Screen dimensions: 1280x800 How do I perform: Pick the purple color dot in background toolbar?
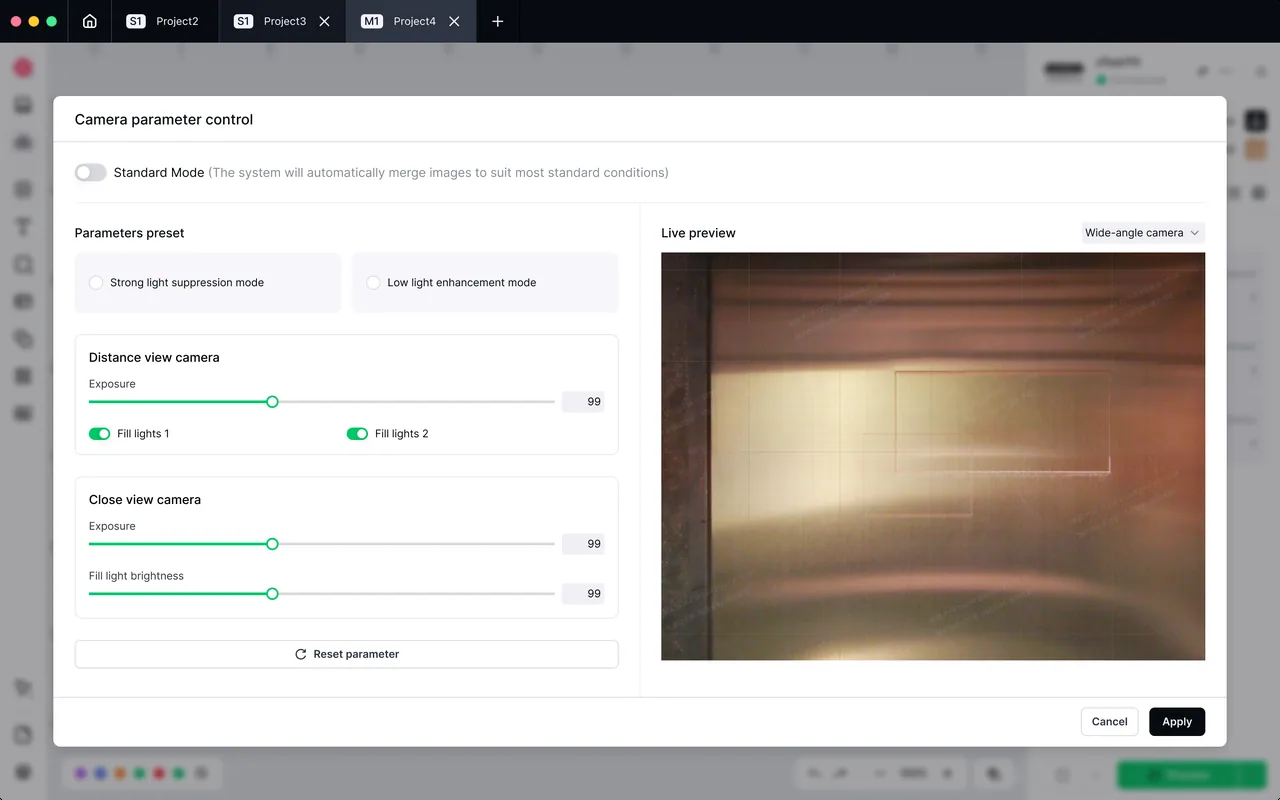pyautogui.click(x=81, y=773)
